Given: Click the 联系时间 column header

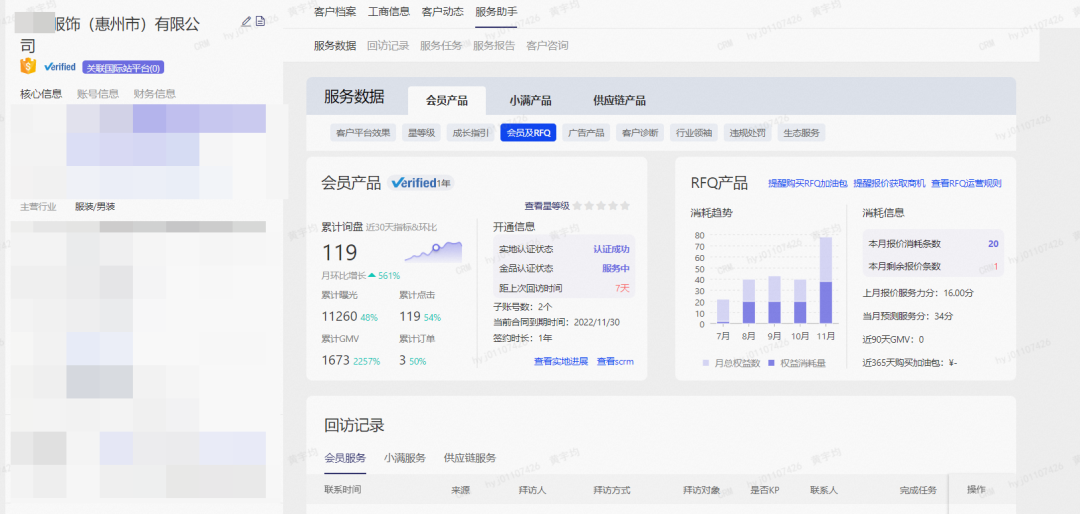Looking at the screenshot, I should tap(342, 490).
